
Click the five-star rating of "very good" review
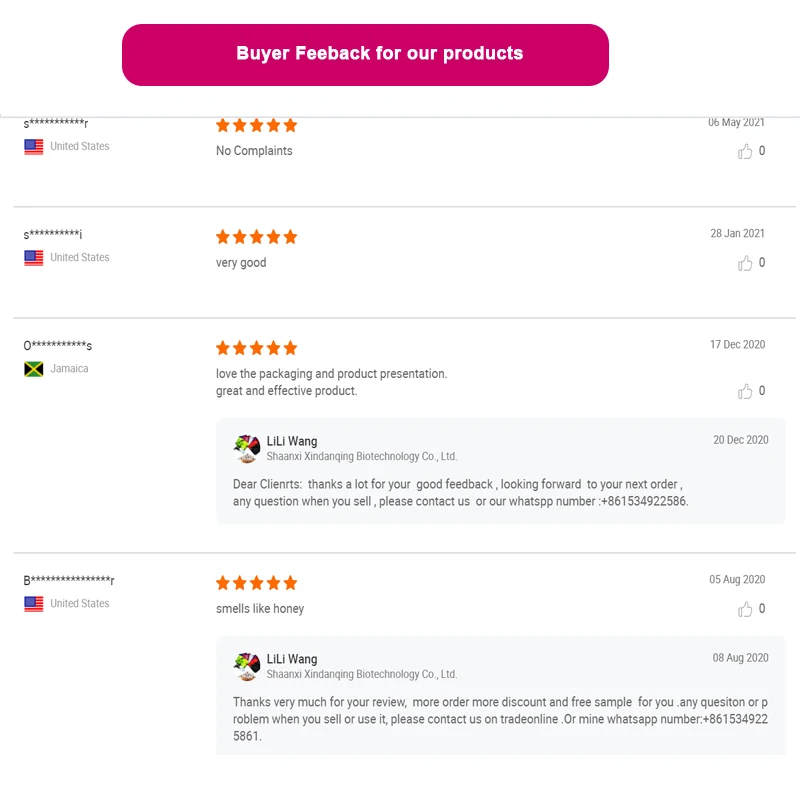pyautogui.click(x=257, y=237)
